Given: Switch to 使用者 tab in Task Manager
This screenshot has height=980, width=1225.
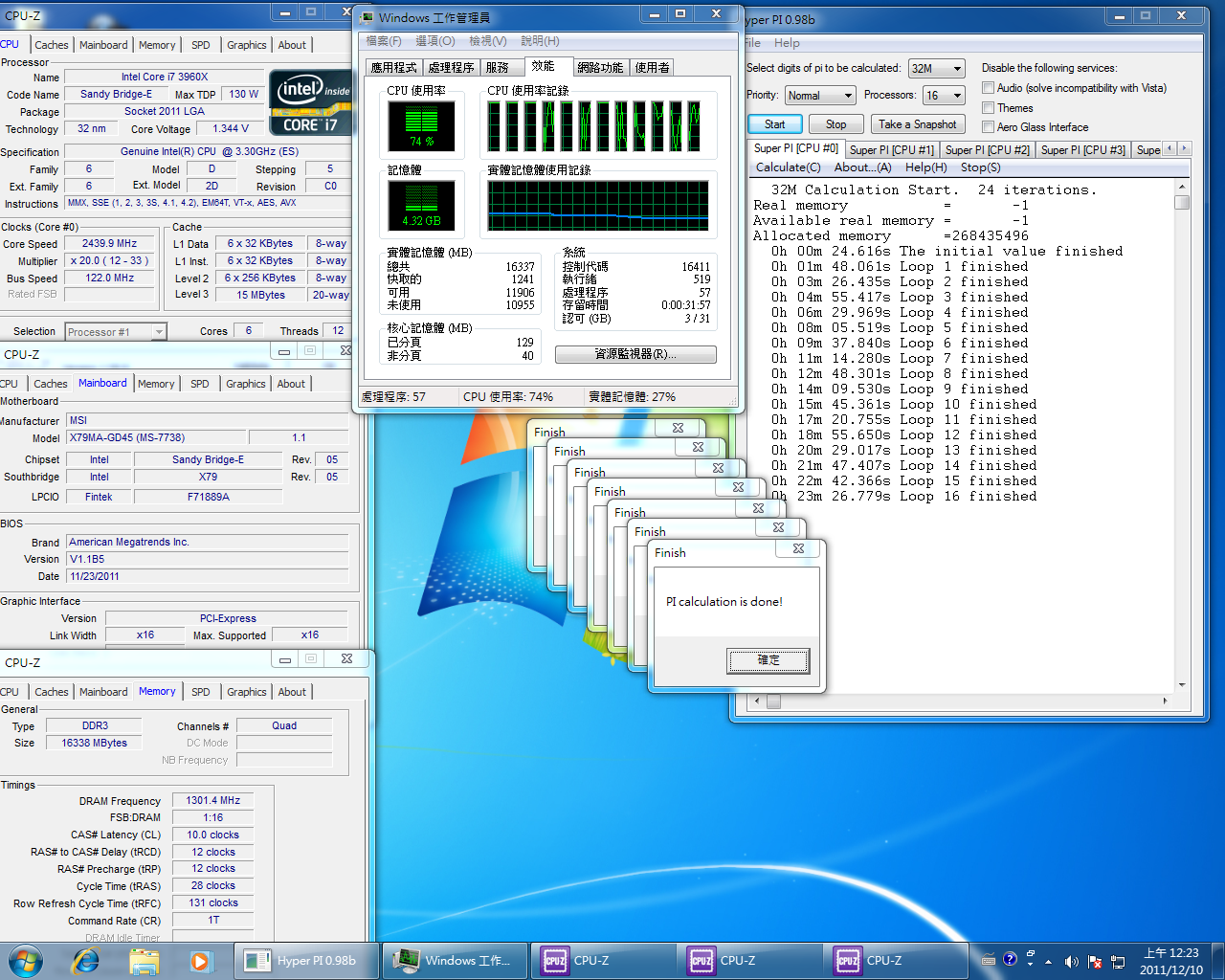Looking at the screenshot, I should (x=653, y=68).
